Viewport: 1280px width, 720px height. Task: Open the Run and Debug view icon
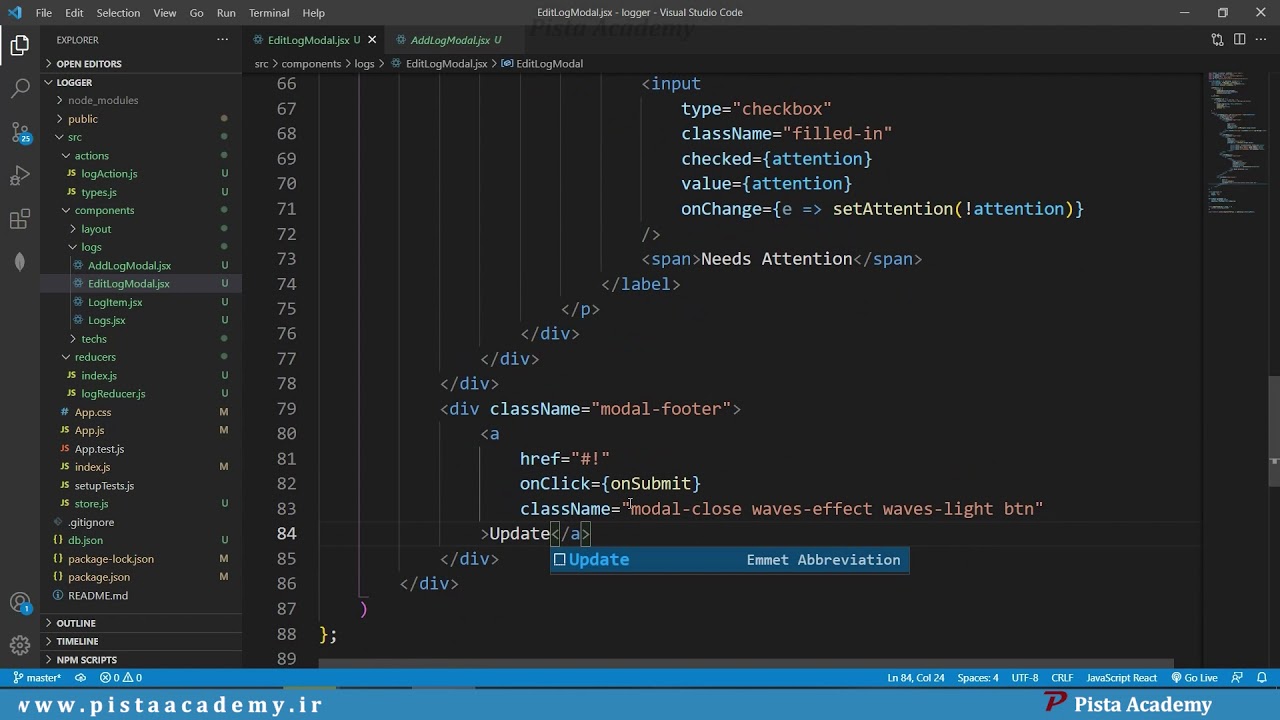point(20,176)
